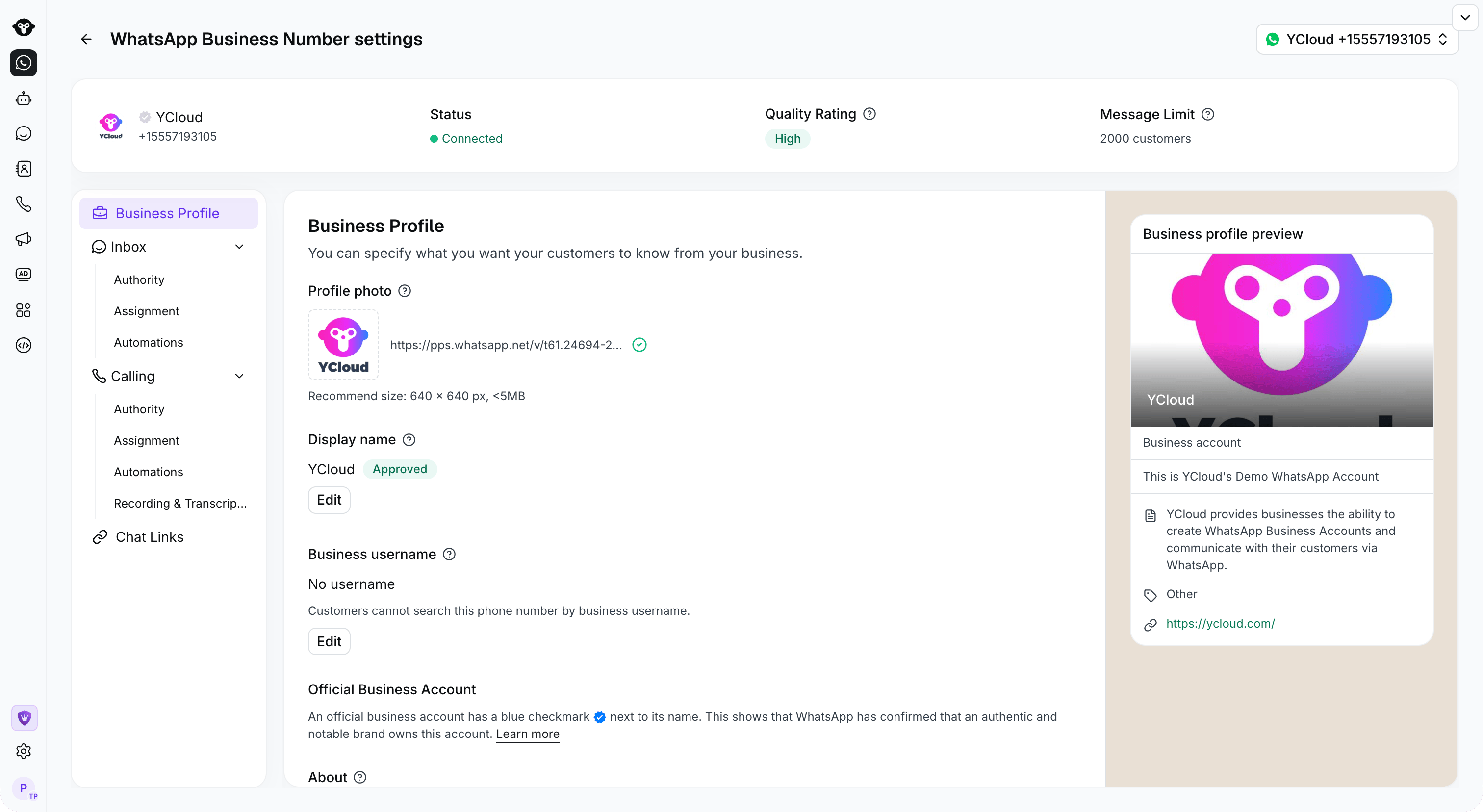Click Quality Rating help icon
This screenshot has width=1483, height=812.
[x=869, y=114]
